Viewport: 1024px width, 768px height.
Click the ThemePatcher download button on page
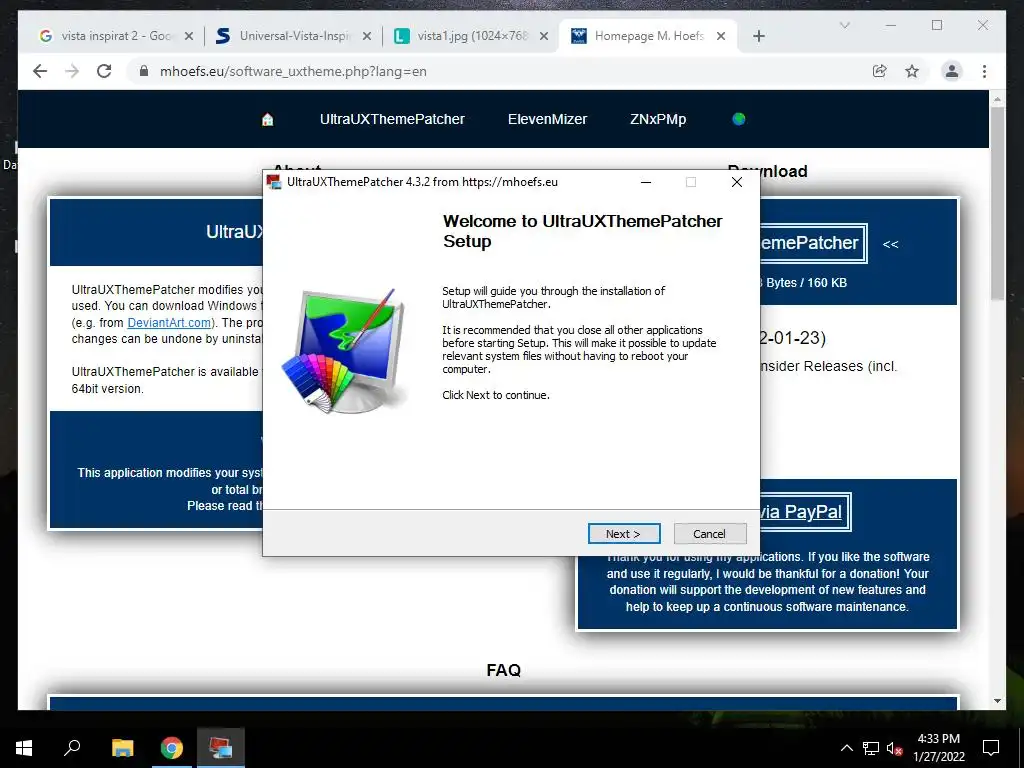pos(813,244)
